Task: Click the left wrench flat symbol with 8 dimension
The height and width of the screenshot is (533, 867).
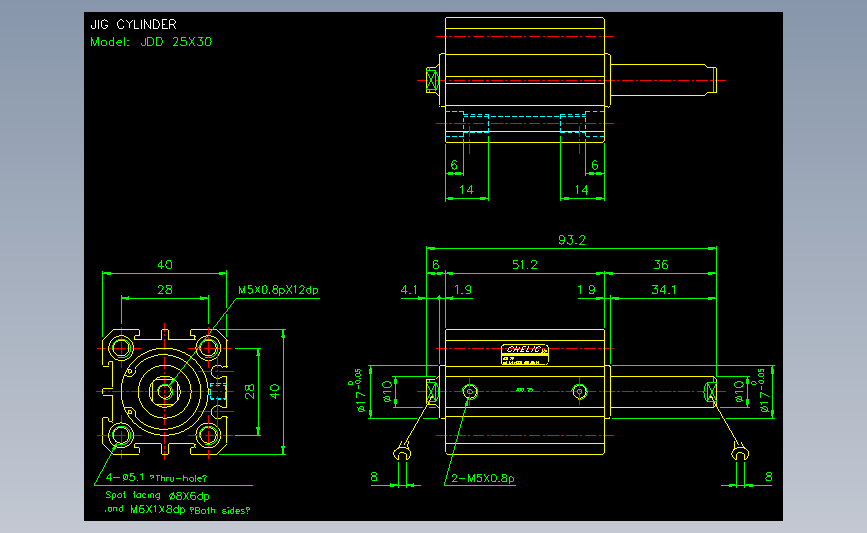Action: pos(403,453)
